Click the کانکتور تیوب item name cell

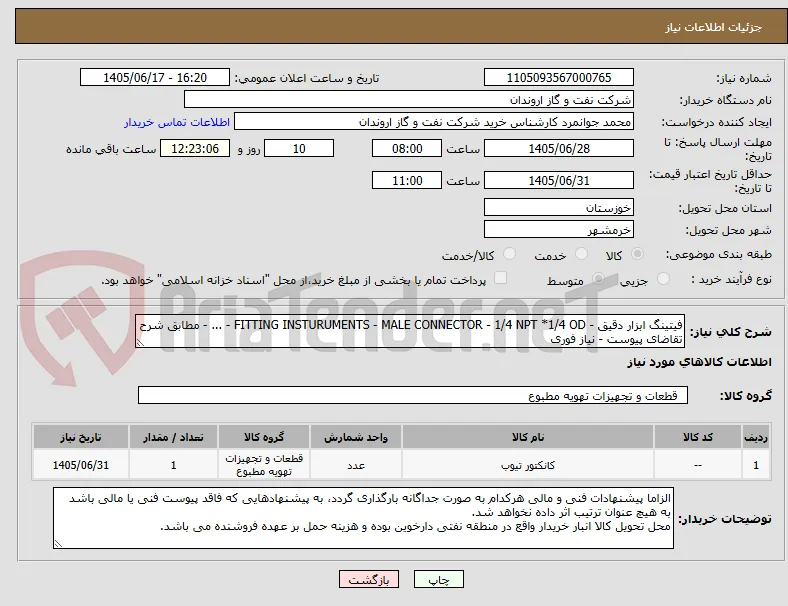click(x=528, y=465)
